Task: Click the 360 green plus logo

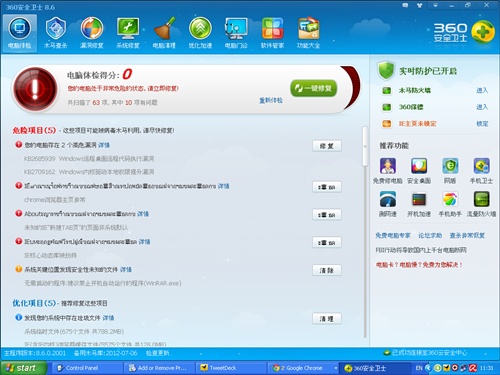Action: 483,32
